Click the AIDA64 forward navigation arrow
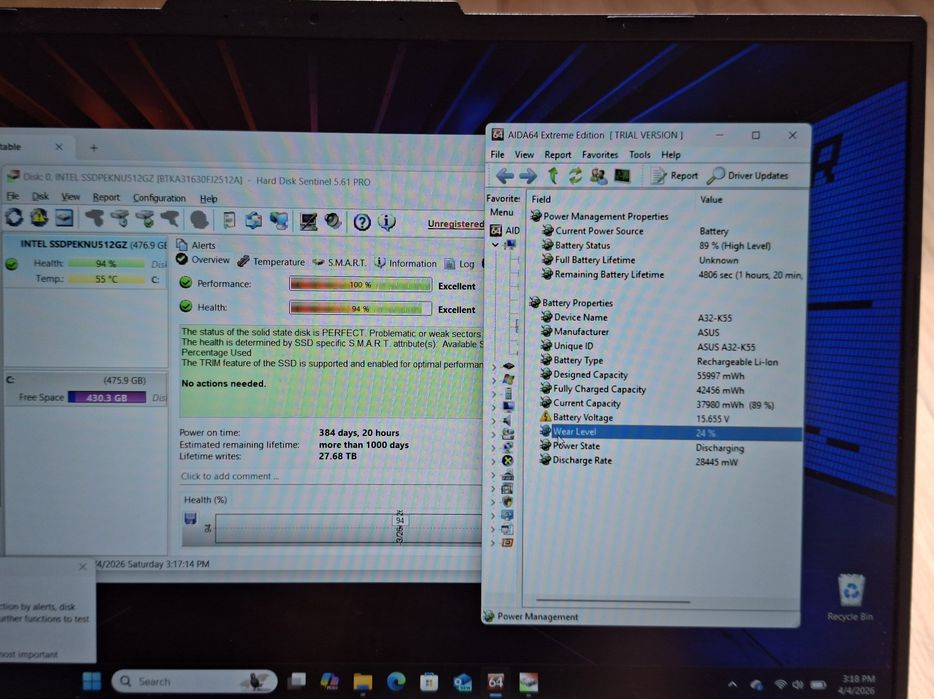 click(x=528, y=176)
